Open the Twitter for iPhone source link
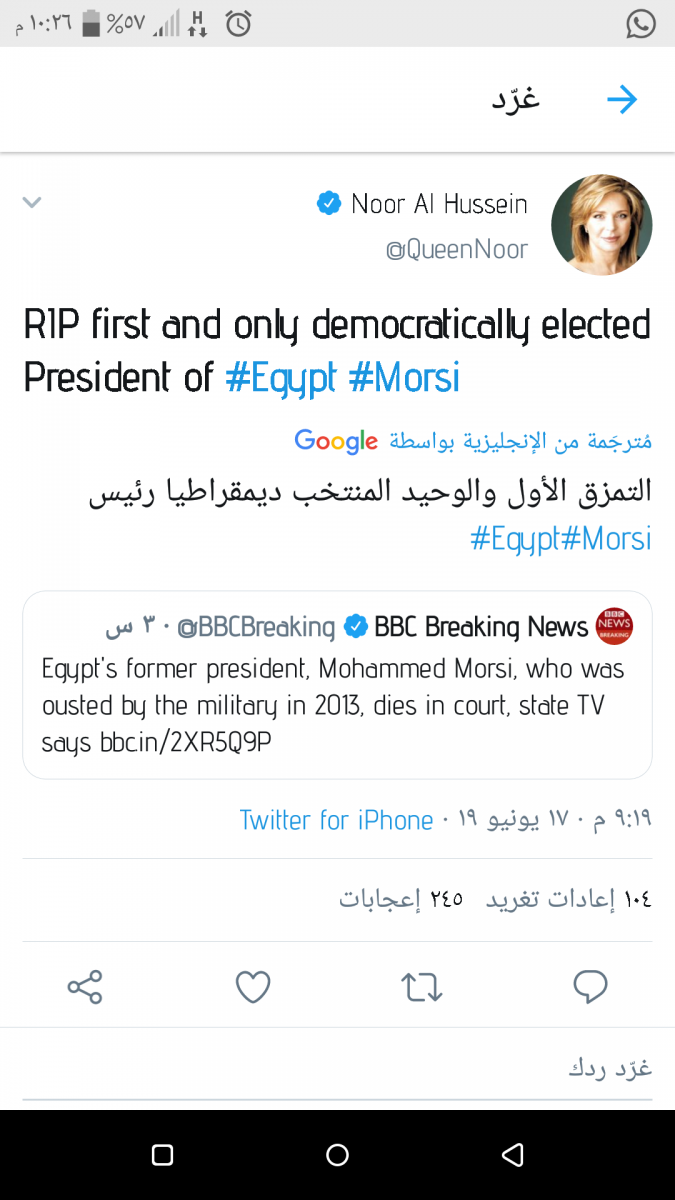The height and width of the screenshot is (1200, 675). click(x=336, y=820)
